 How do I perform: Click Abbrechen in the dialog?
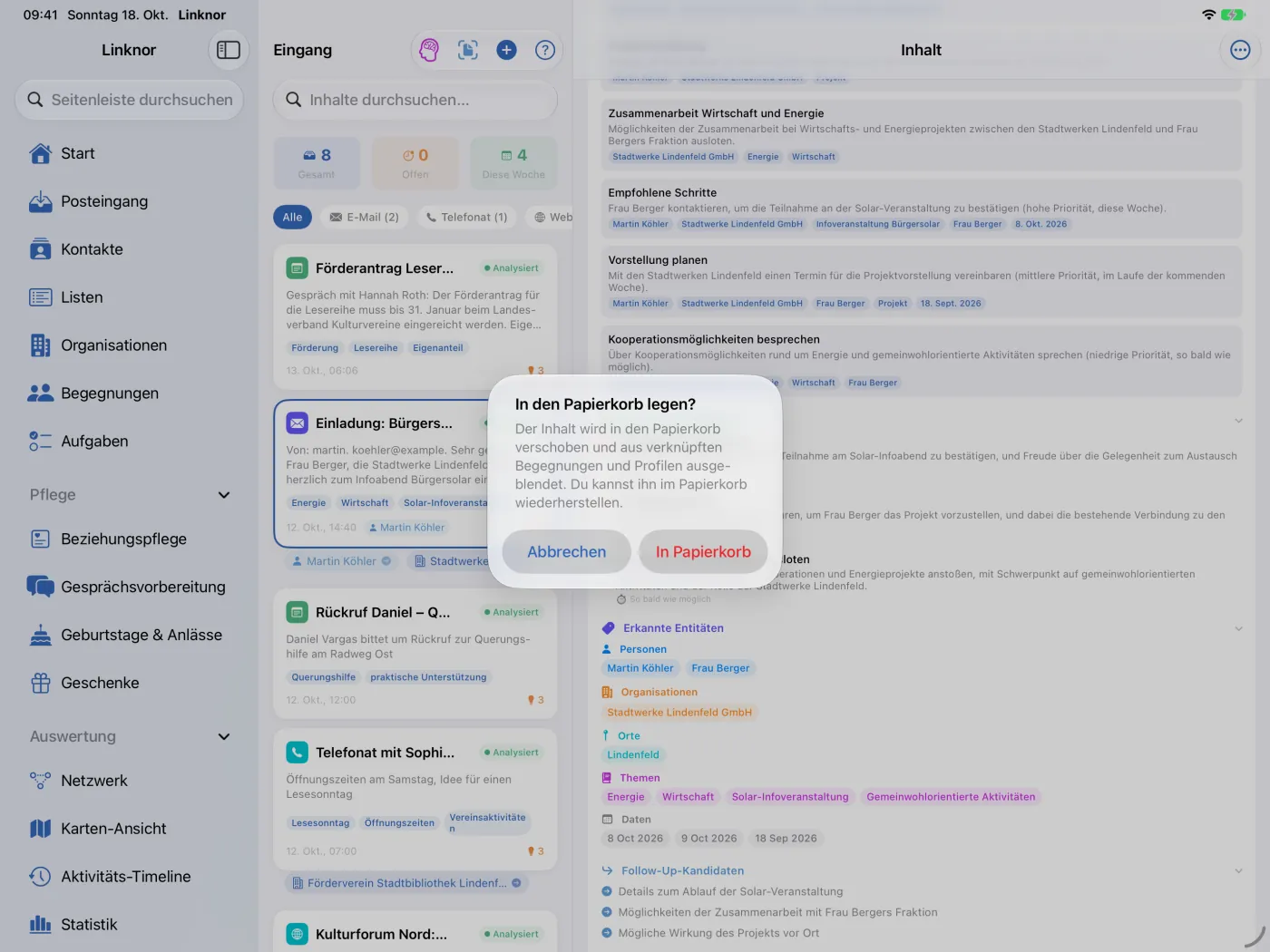point(567,552)
